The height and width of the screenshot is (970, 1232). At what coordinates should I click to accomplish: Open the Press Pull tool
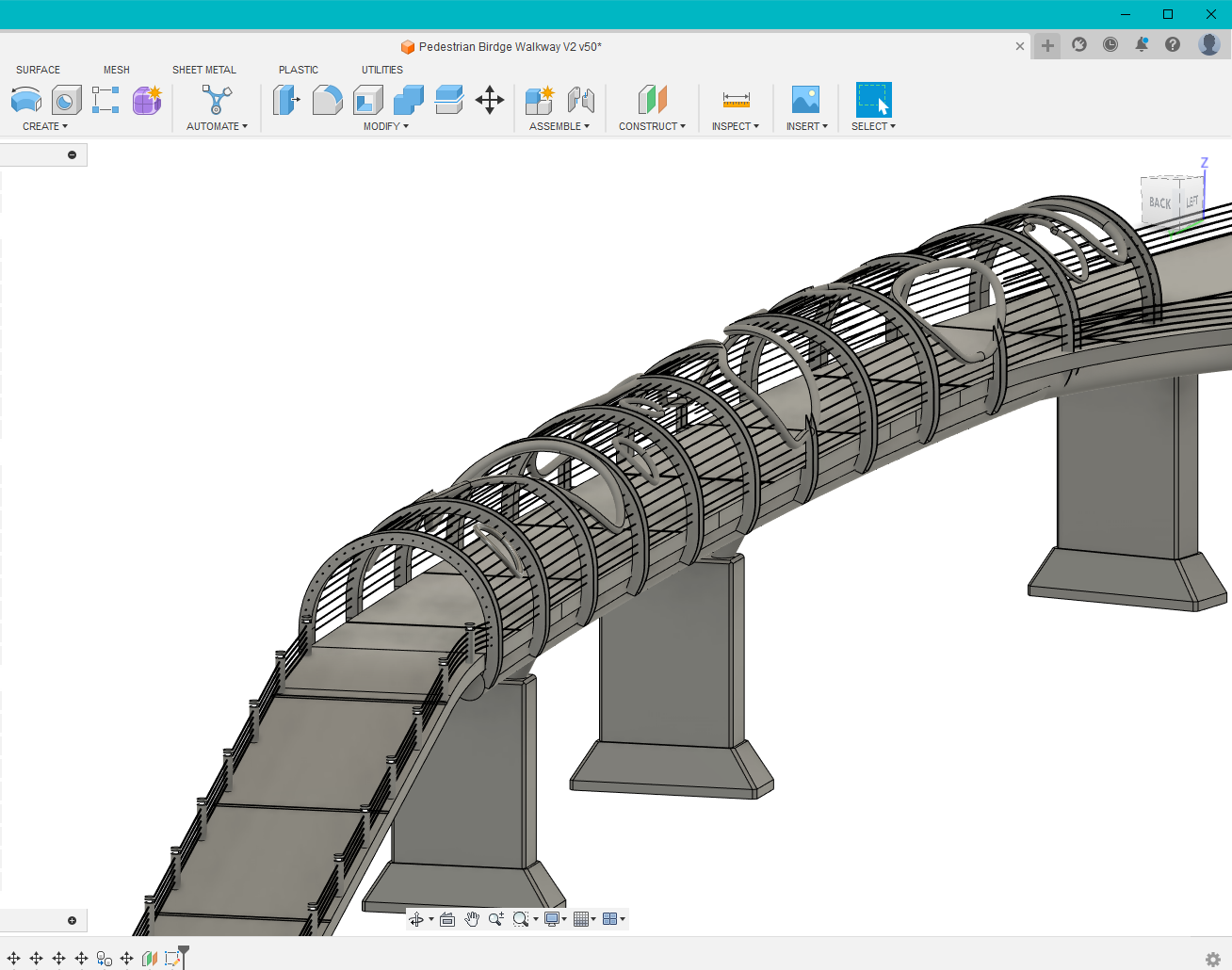[x=286, y=99]
